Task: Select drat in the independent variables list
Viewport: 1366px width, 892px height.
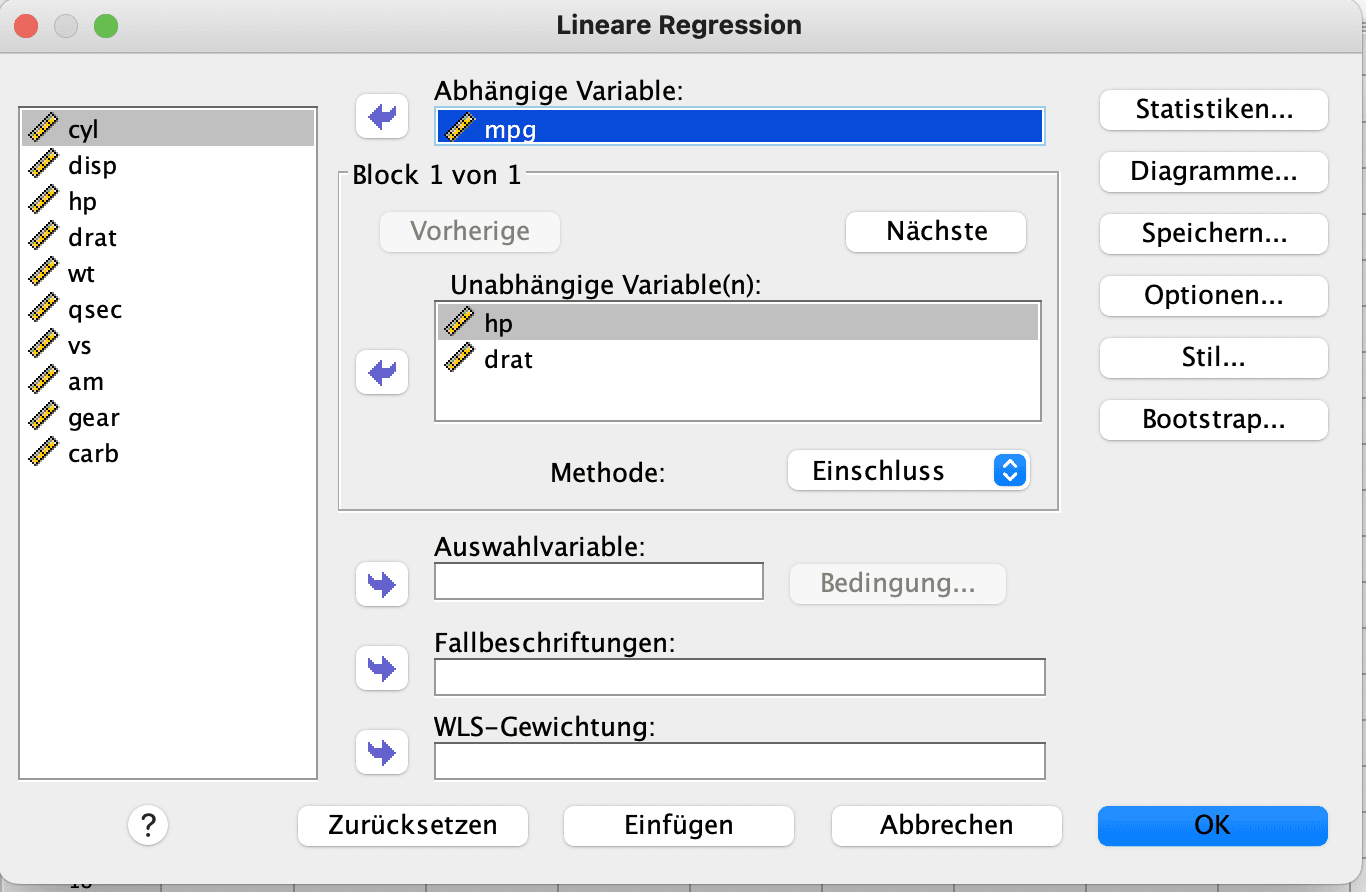Action: click(x=508, y=359)
